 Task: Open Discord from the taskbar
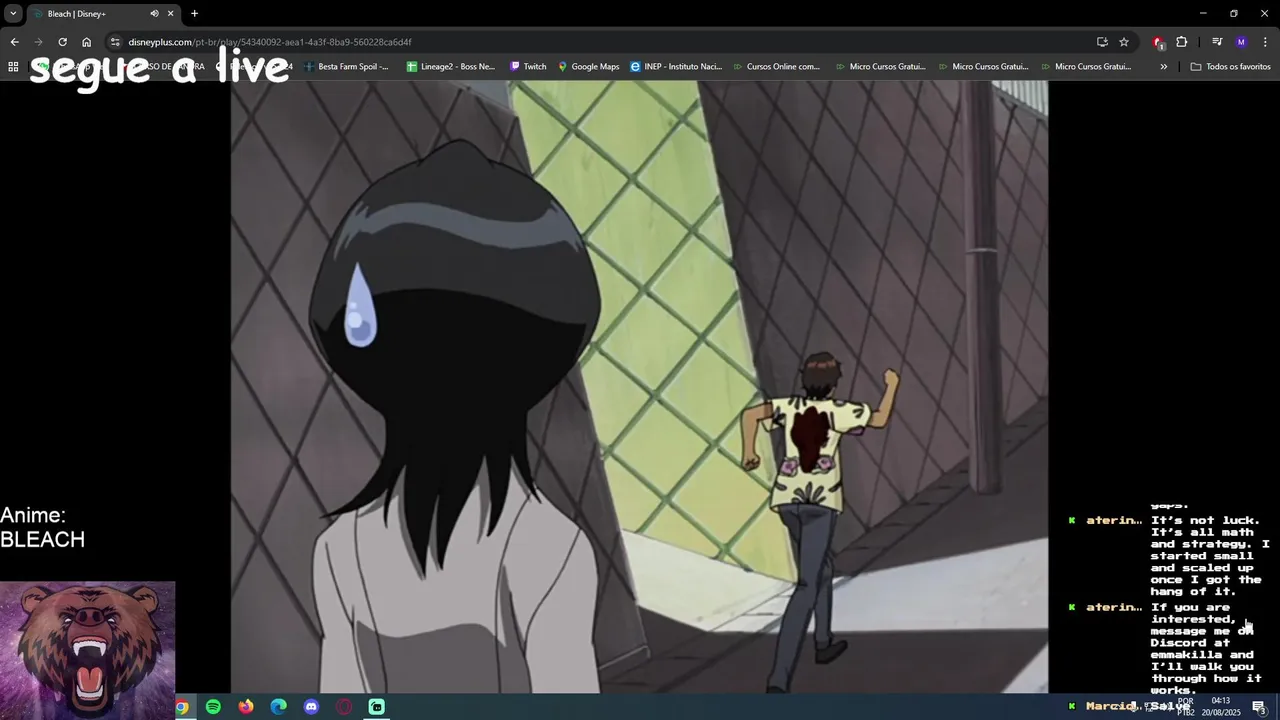point(311,707)
